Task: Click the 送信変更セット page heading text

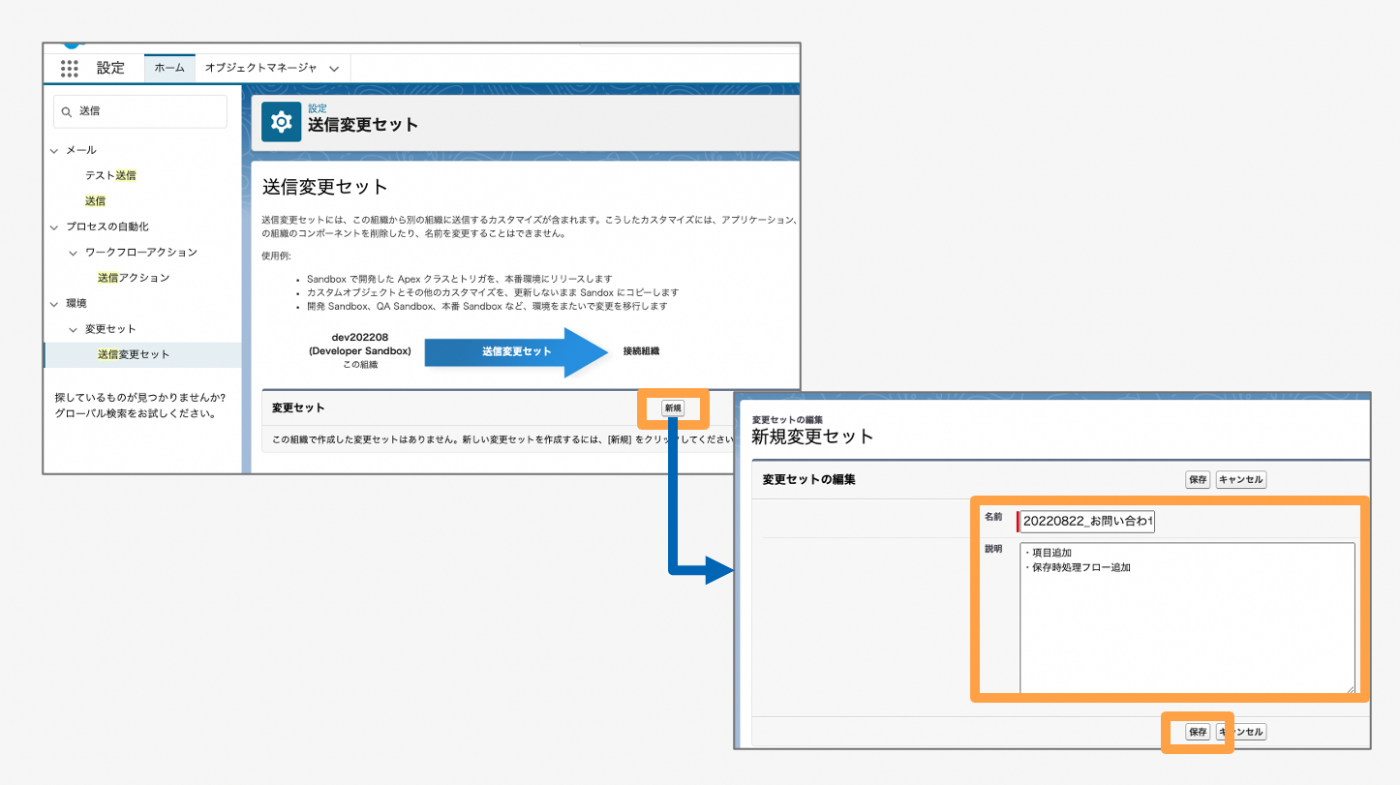Action: pos(324,187)
